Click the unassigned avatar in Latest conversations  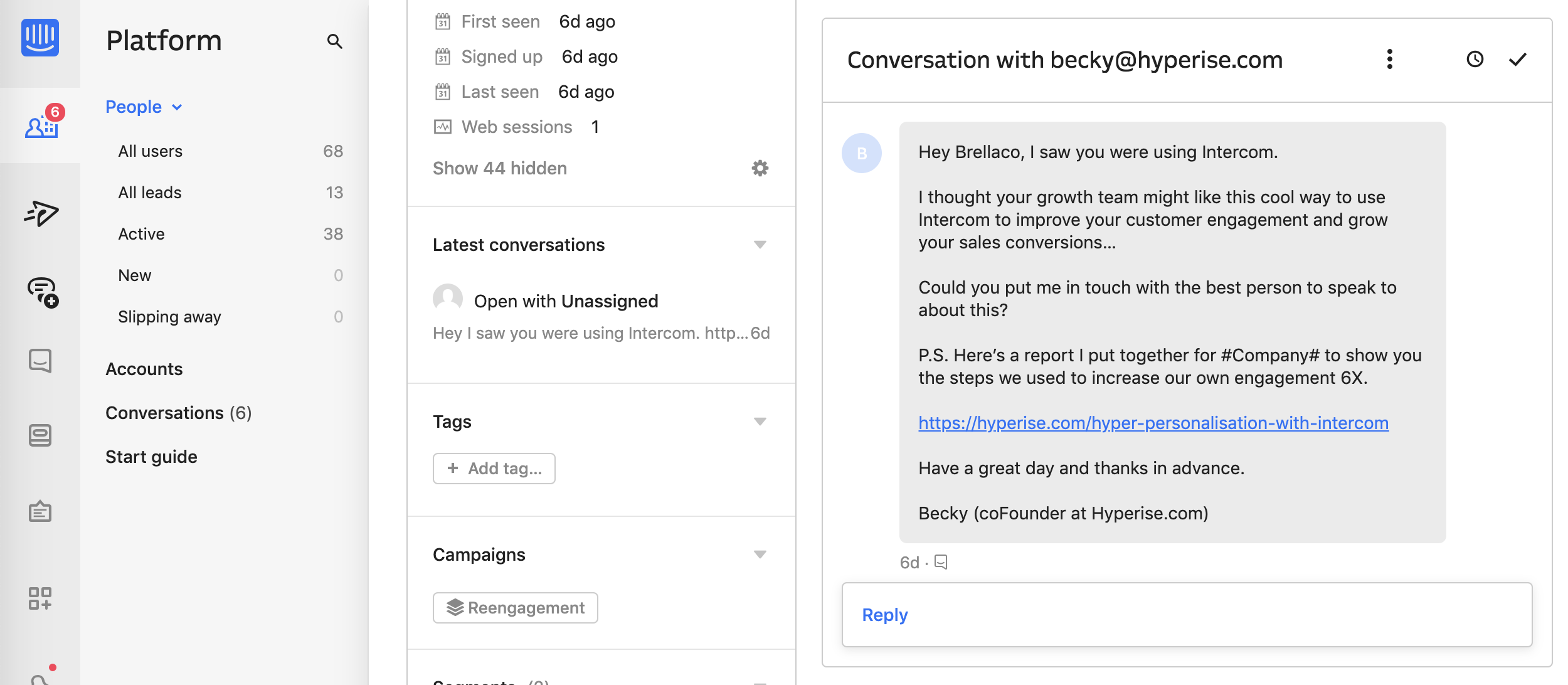click(448, 299)
